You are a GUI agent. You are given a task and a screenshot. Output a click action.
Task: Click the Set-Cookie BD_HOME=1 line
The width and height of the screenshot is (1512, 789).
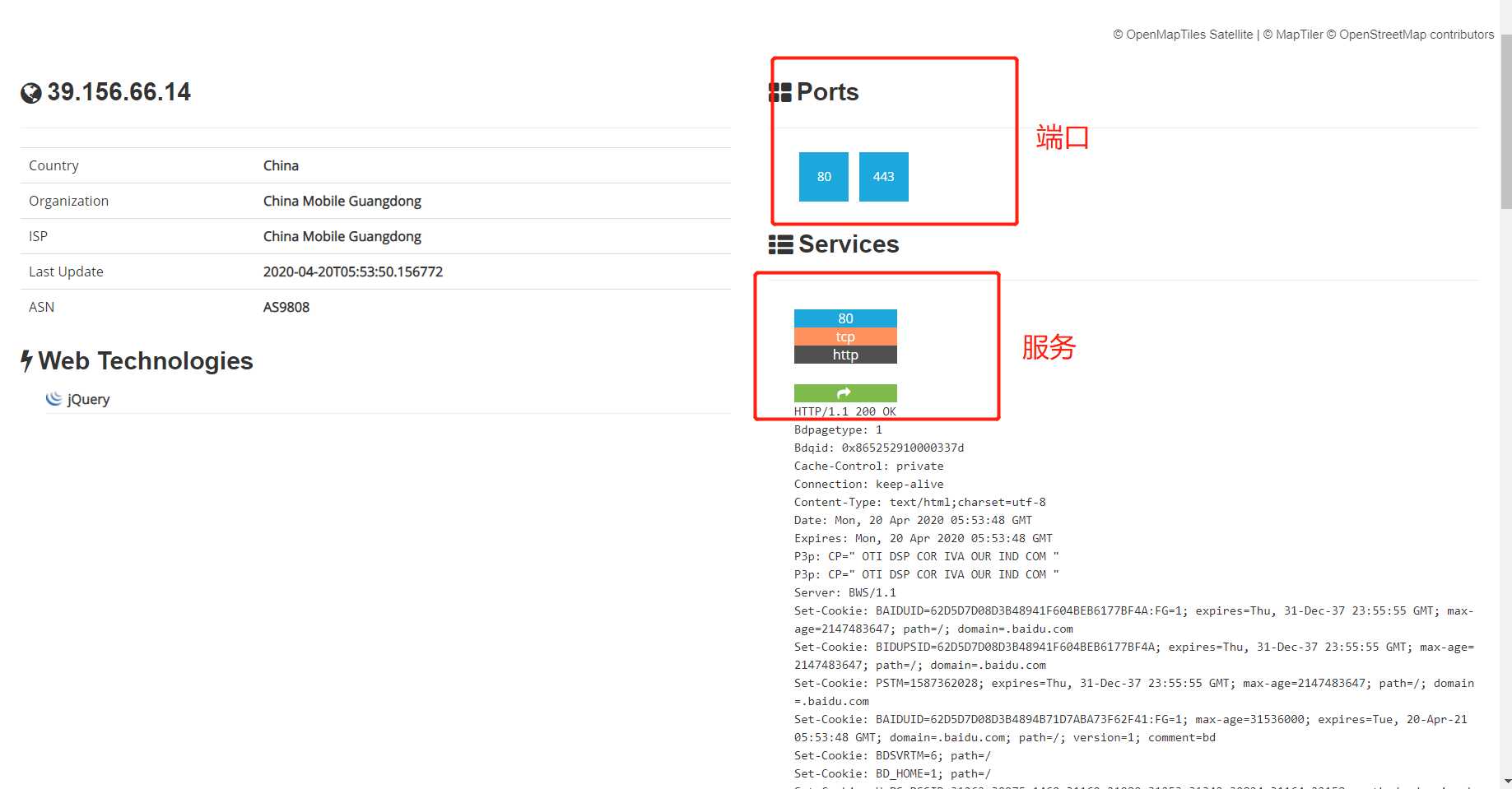coord(892,773)
